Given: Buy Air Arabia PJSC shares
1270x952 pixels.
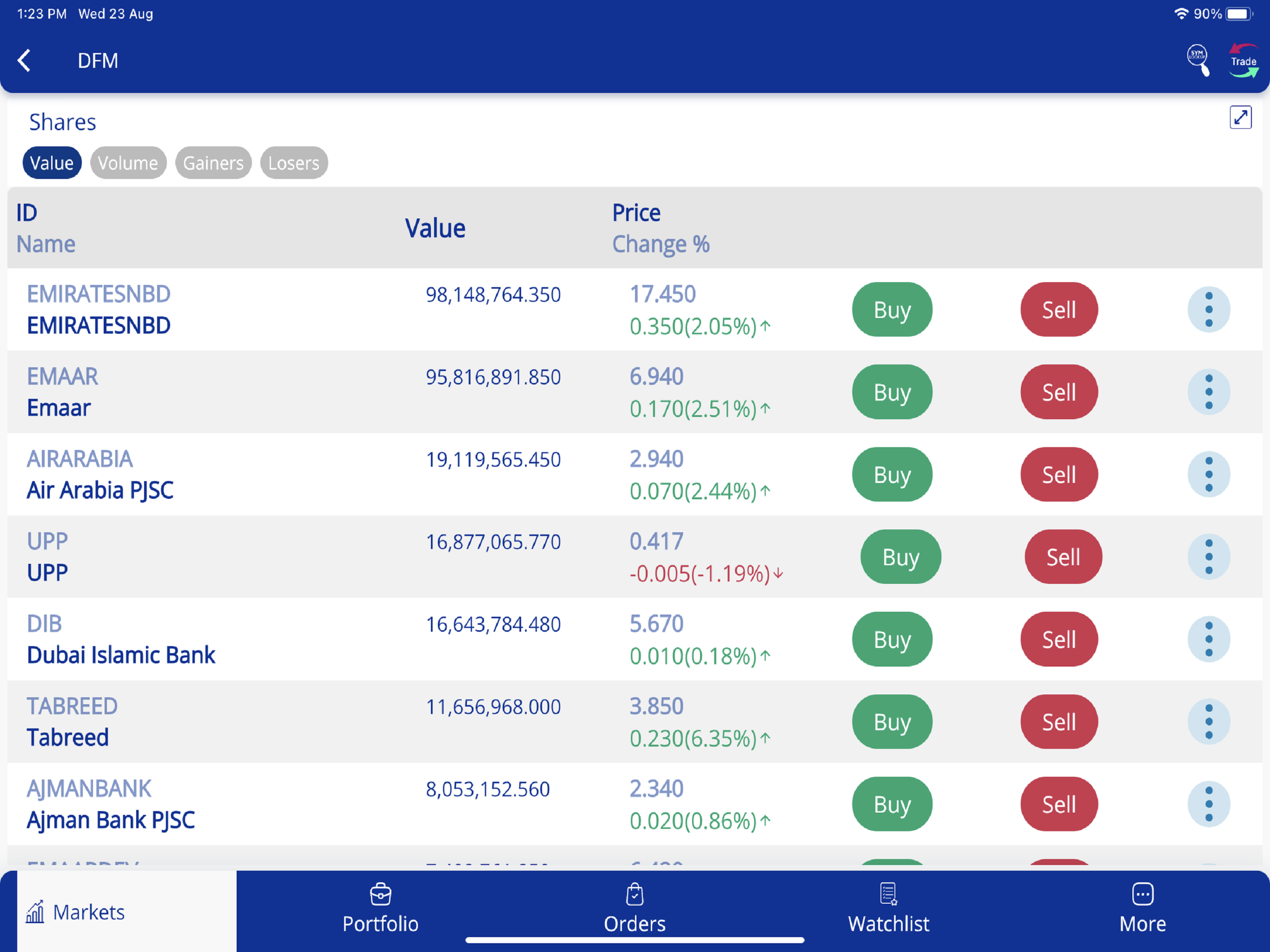Looking at the screenshot, I should [x=892, y=474].
